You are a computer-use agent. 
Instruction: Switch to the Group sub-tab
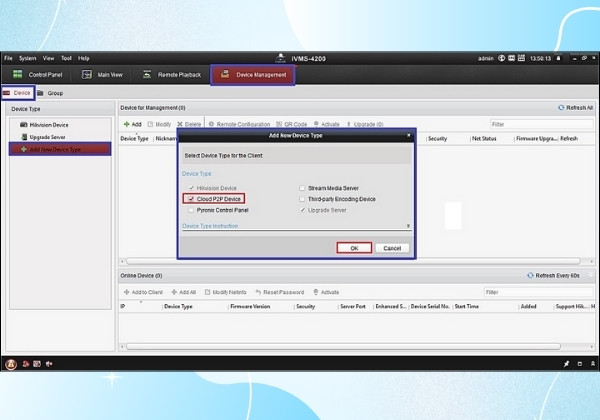(x=51, y=93)
